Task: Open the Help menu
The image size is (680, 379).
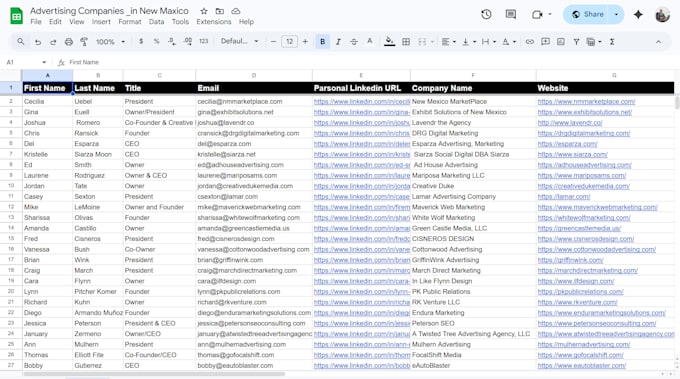Action: coord(246,22)
